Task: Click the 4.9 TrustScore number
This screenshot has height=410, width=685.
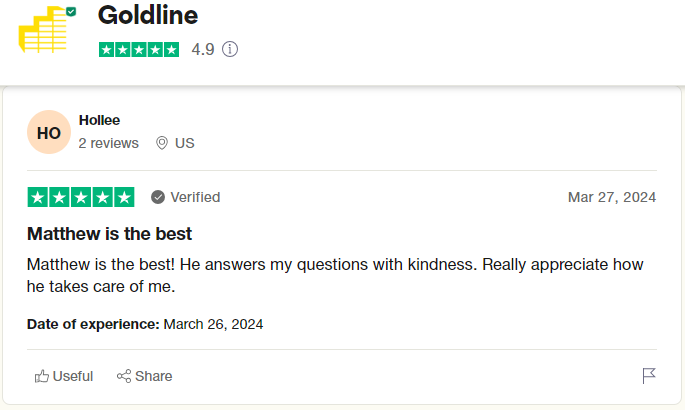Action: coord(203,49)
